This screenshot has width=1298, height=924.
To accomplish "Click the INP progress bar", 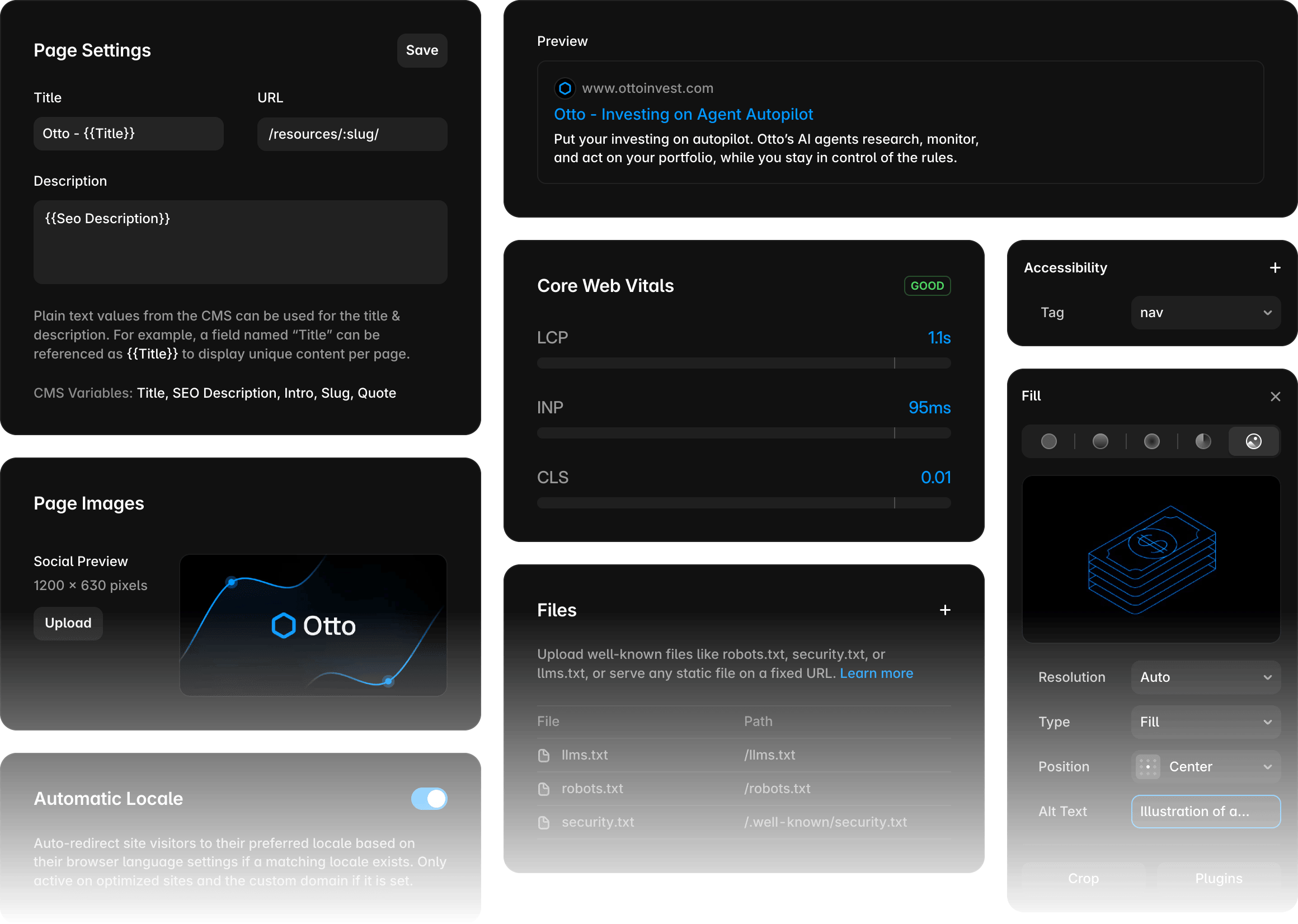I will (743, 433).
